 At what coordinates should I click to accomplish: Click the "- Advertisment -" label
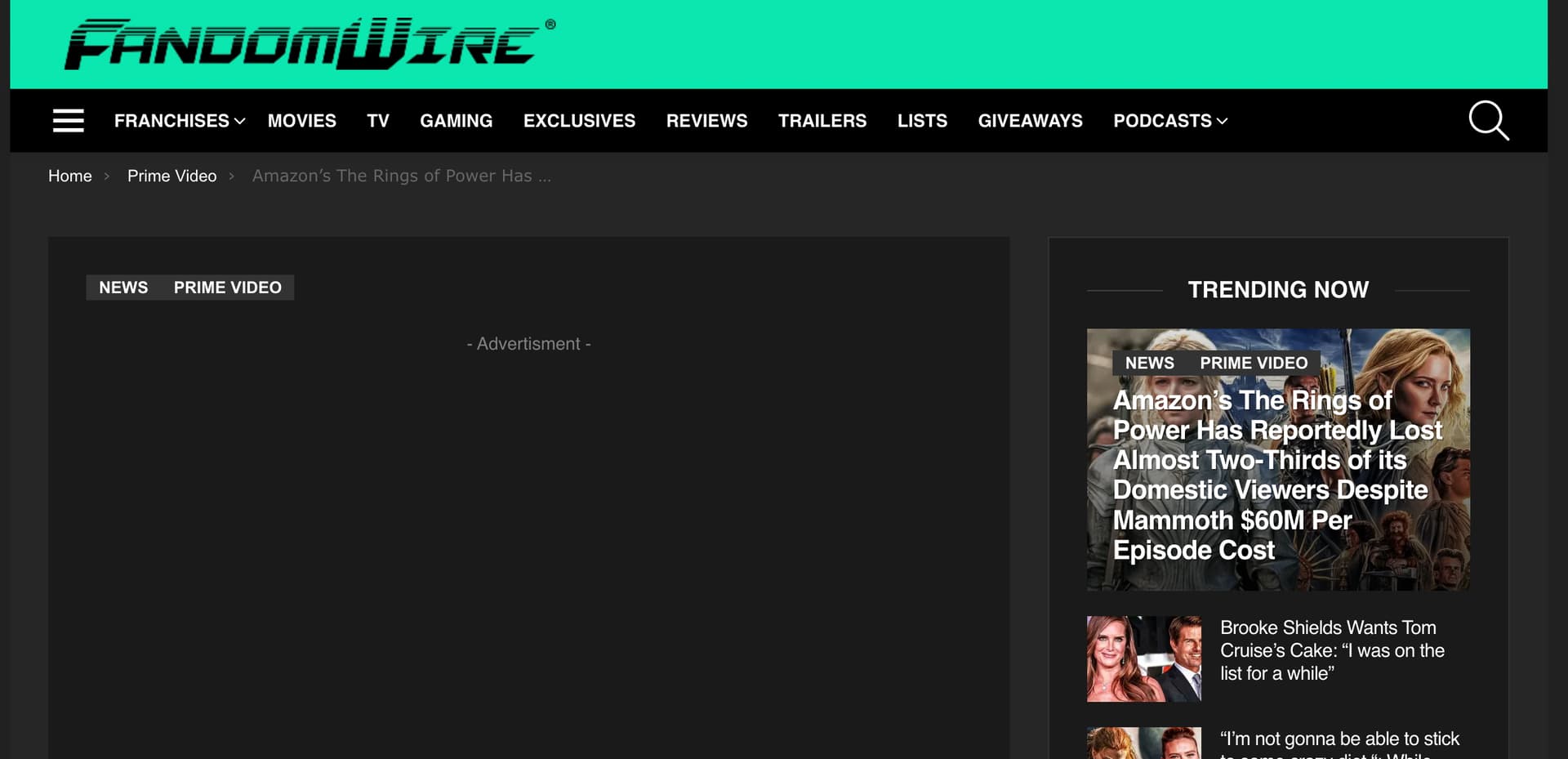coord(528,344)
